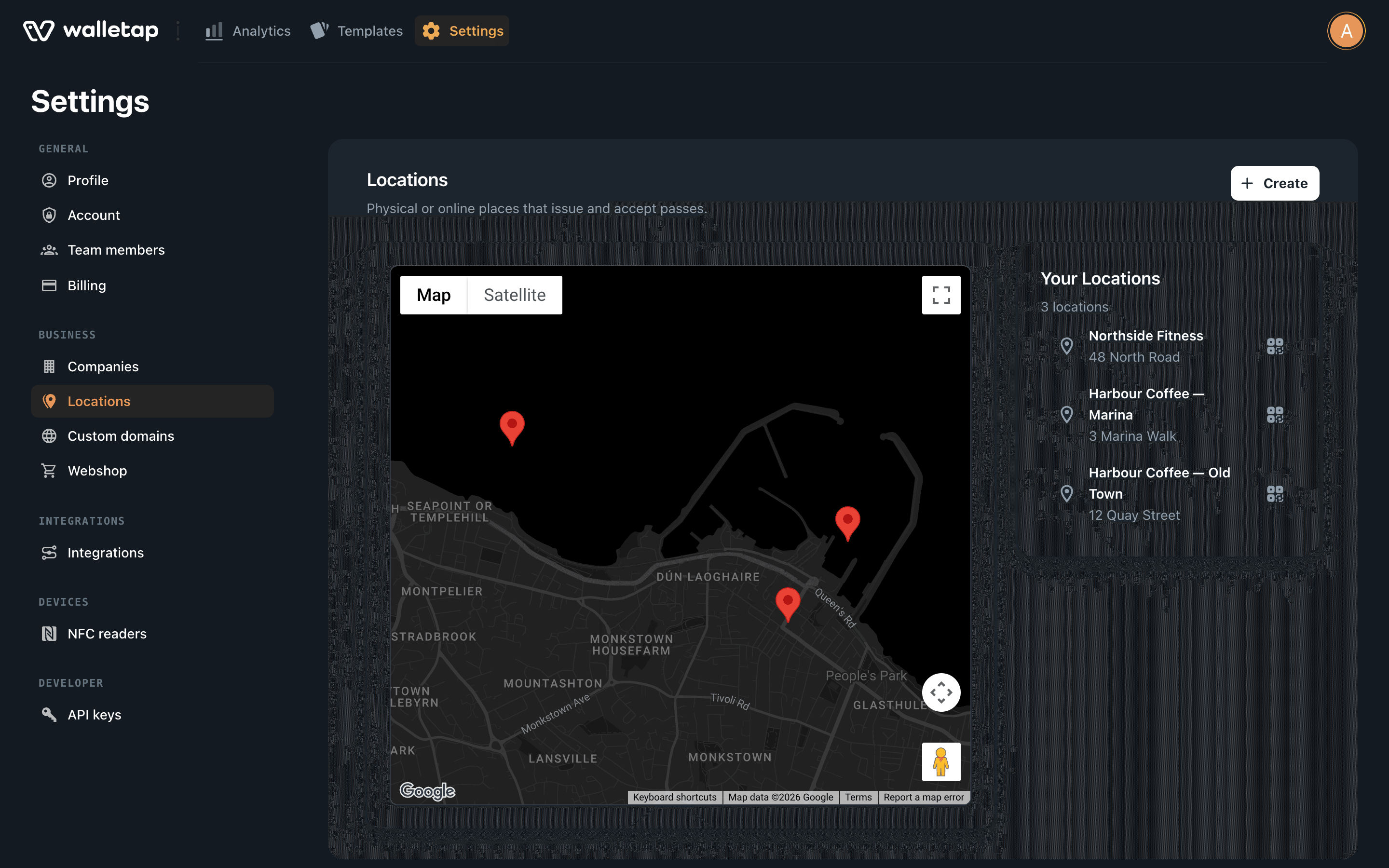Click the pin icon beside Northside Fitness

pos(1066,346)
